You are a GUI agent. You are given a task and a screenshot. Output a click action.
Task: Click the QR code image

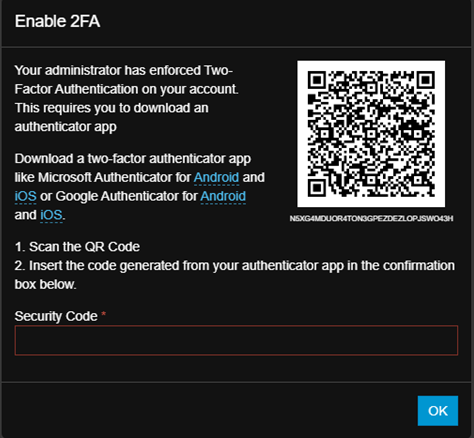(x=371, y=134)
